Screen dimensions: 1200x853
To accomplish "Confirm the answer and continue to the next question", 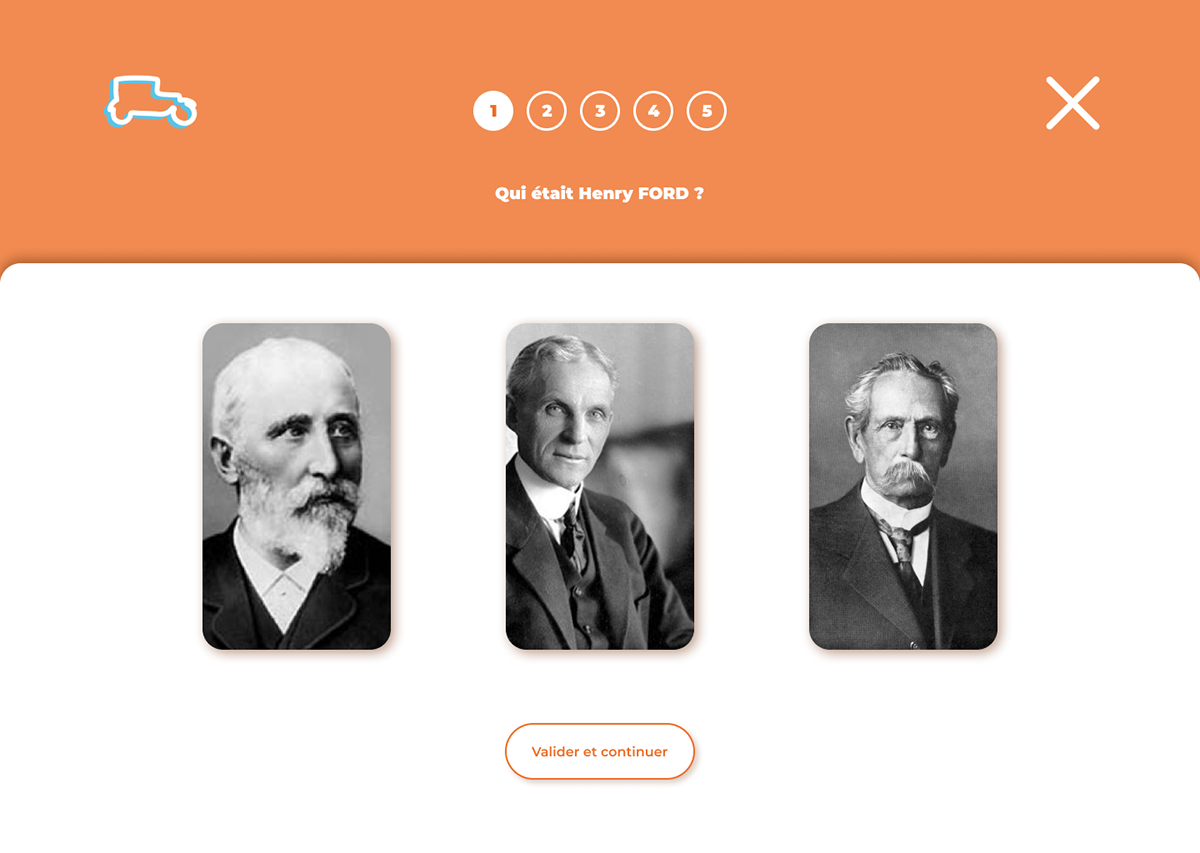I will pos(600,751).
